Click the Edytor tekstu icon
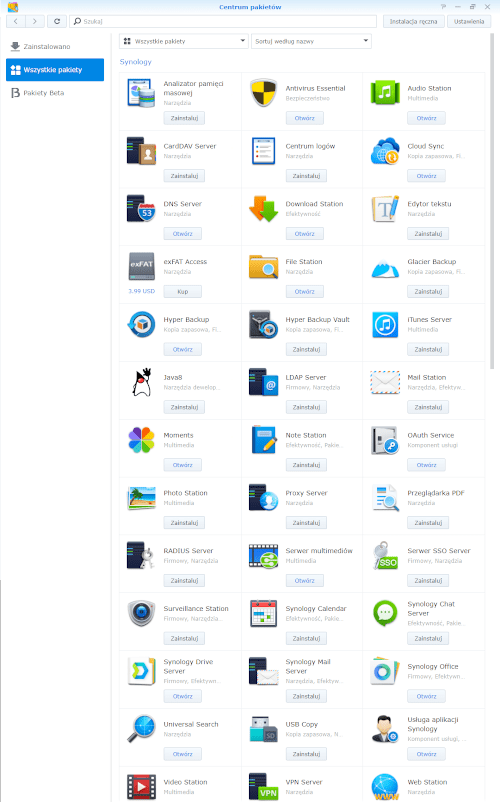500x802 pixels. point(385,208)
